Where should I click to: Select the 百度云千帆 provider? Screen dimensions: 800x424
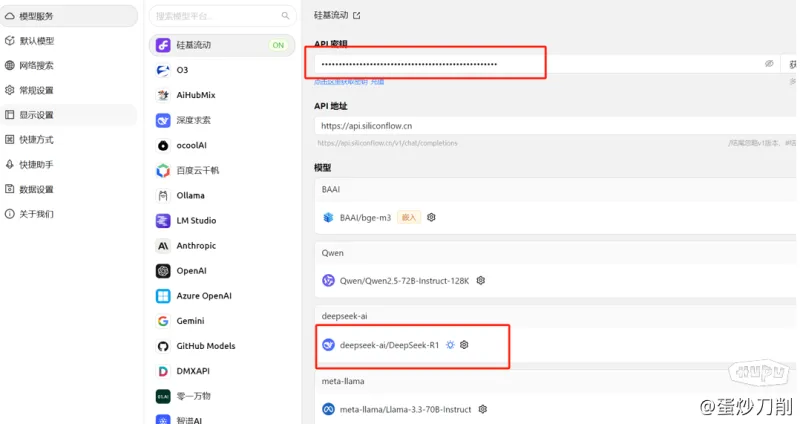[222, 170]
